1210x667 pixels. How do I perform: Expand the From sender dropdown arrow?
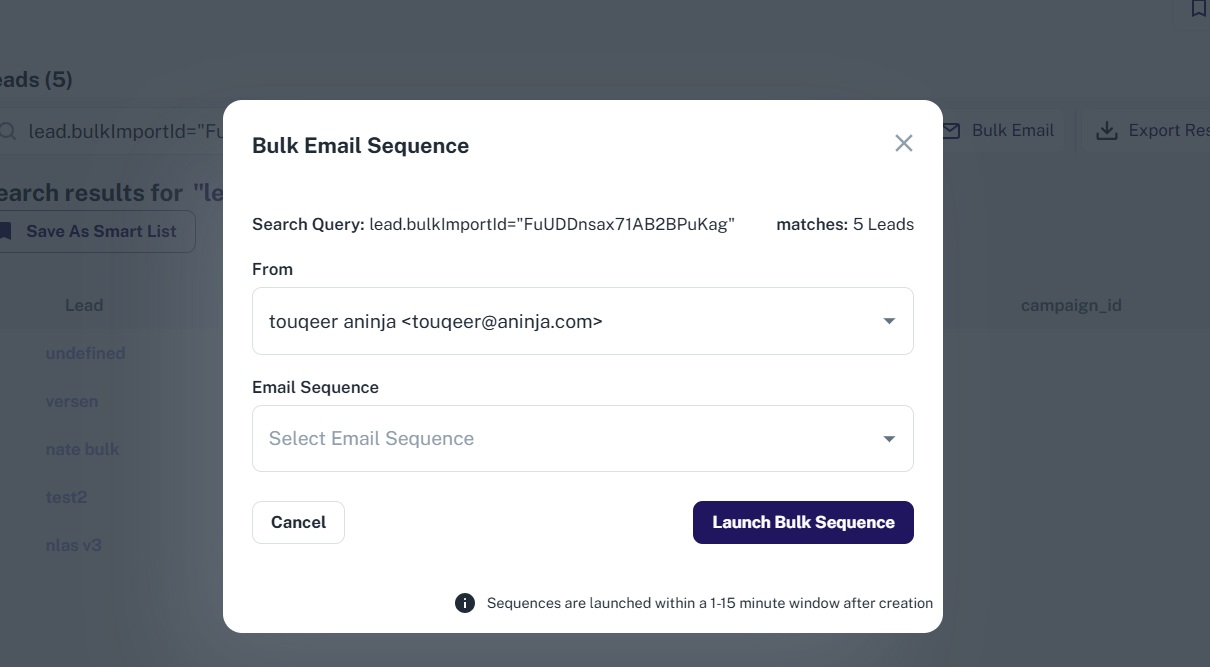pyautogui.click(x=889, y=321)
